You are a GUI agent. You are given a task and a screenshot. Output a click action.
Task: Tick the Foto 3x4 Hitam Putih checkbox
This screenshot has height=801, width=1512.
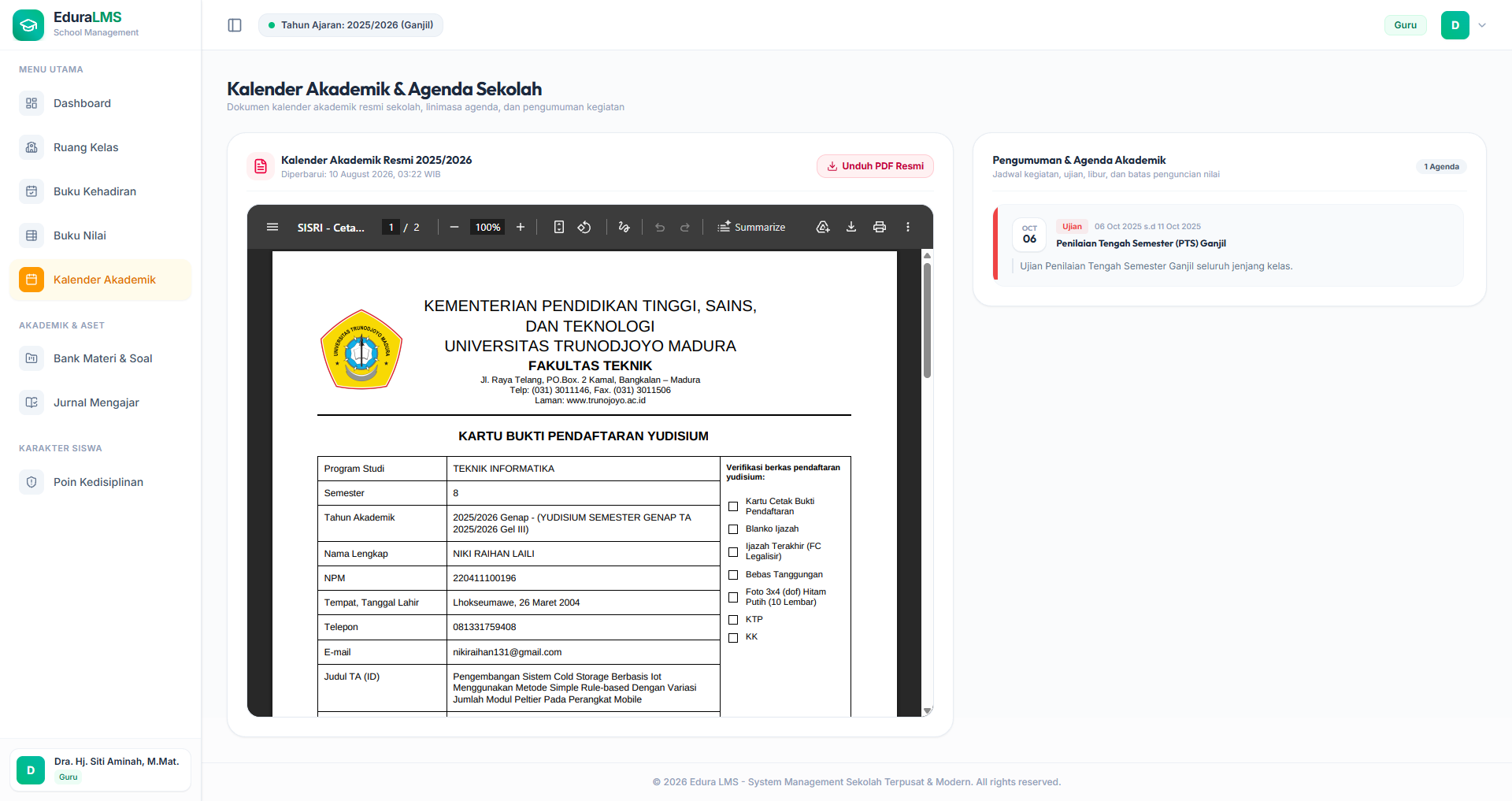[x=733, y=598]
